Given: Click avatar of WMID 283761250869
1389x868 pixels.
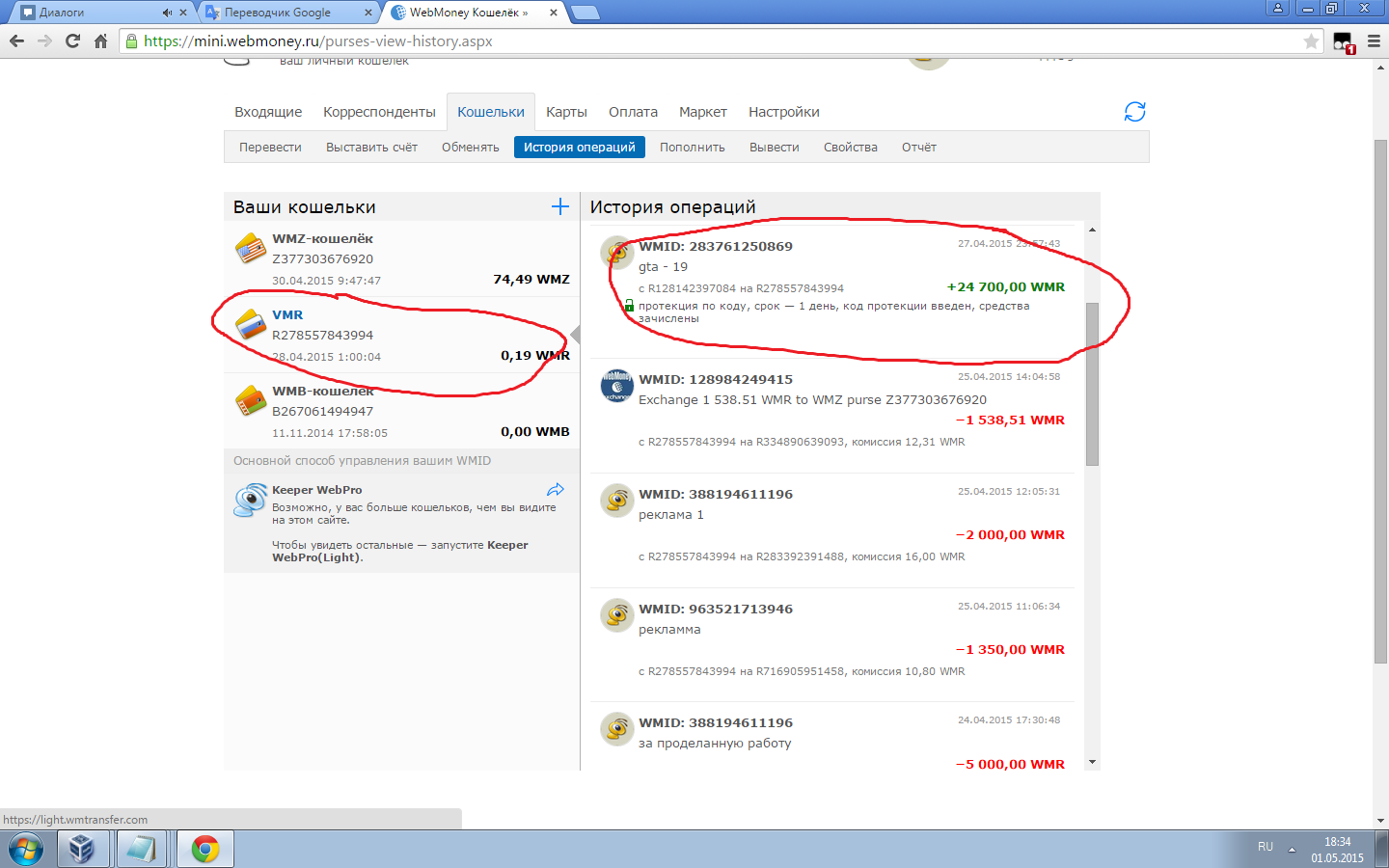Looking at the screenshot, I should [x=616, y=253].
